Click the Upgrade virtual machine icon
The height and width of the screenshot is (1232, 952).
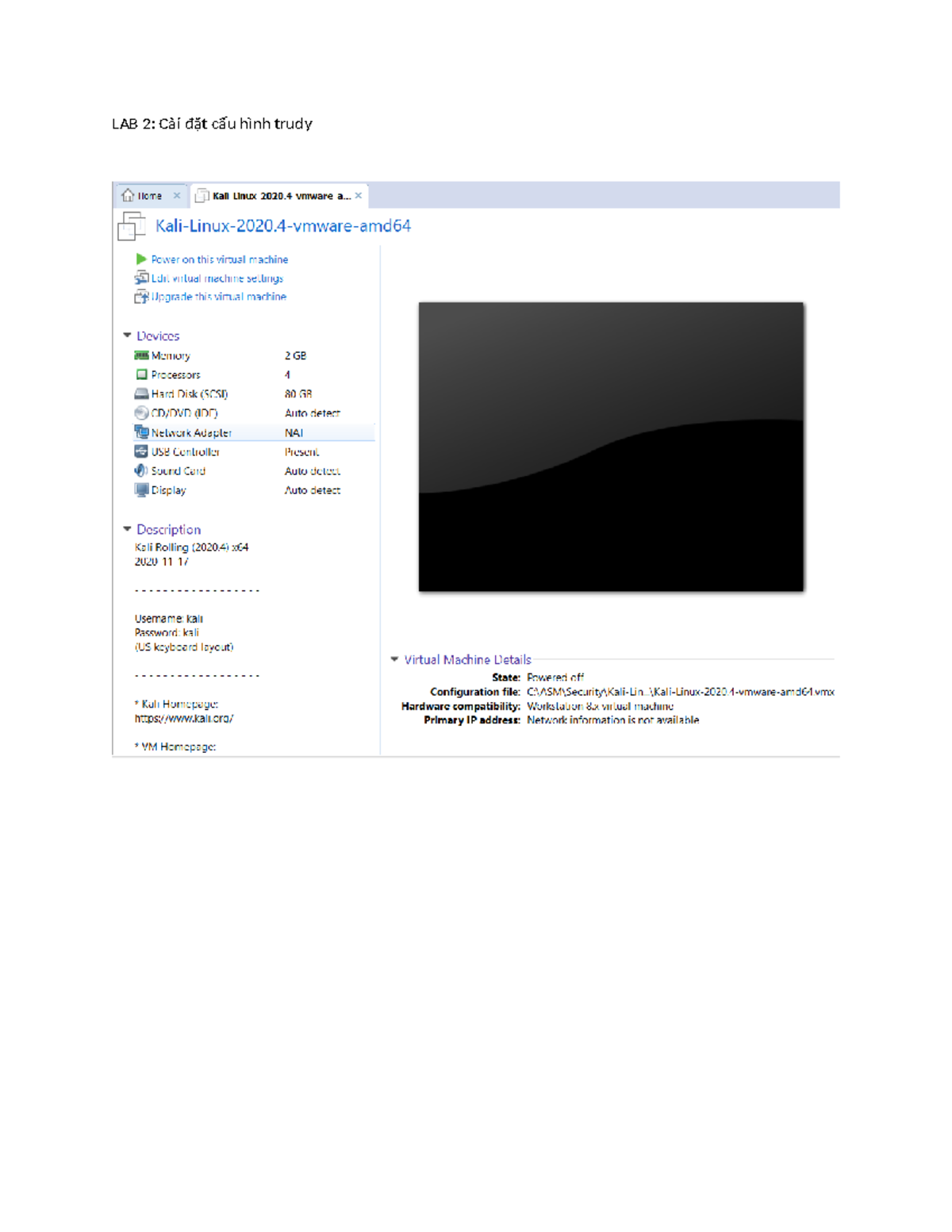point(141,297)
